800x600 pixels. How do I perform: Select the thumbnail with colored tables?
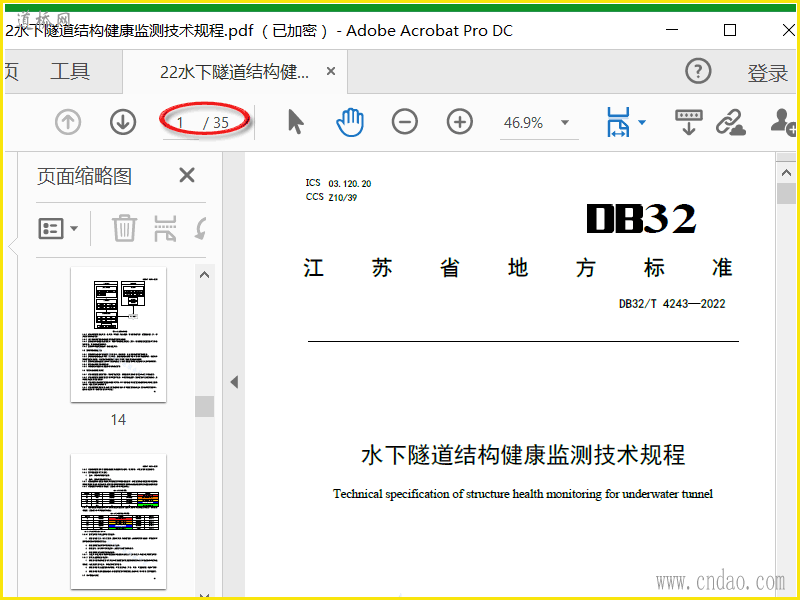tap(118, 521)
